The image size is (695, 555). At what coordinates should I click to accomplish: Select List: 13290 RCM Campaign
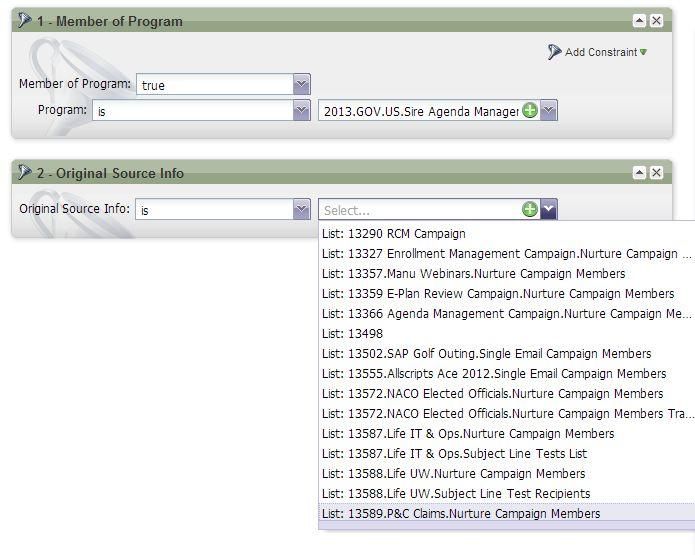[x=394, y=234]
